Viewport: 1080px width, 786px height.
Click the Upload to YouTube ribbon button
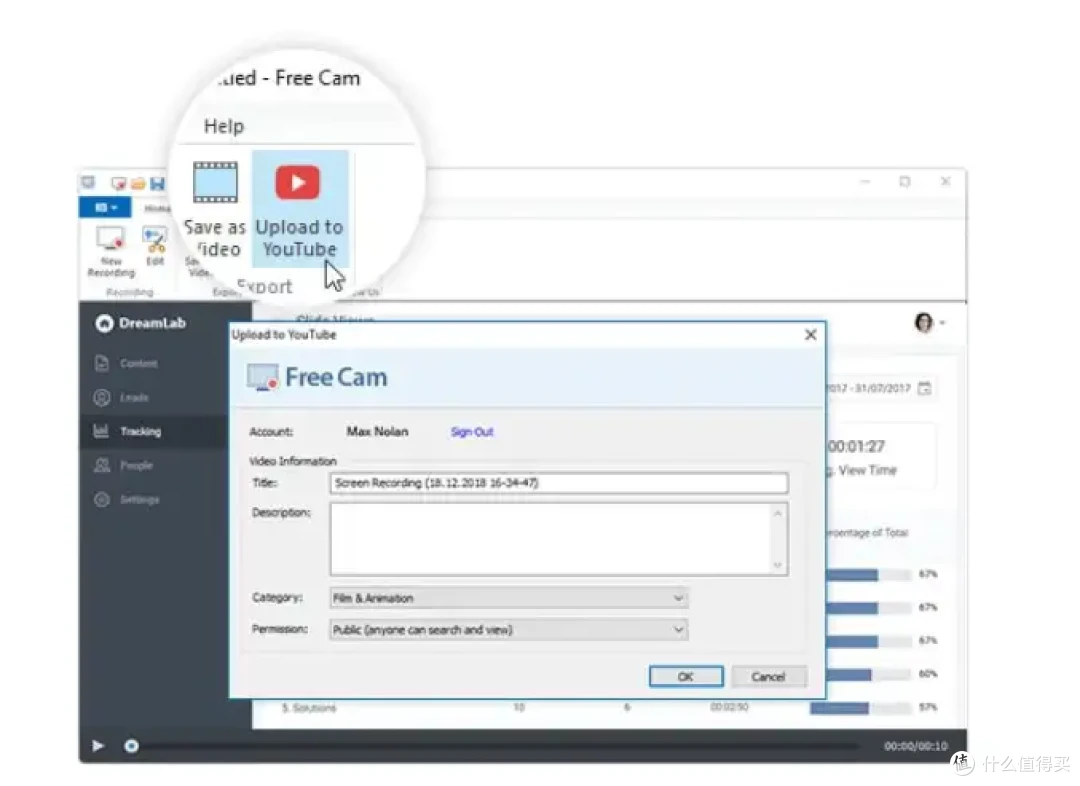click(x=300, y=209)
